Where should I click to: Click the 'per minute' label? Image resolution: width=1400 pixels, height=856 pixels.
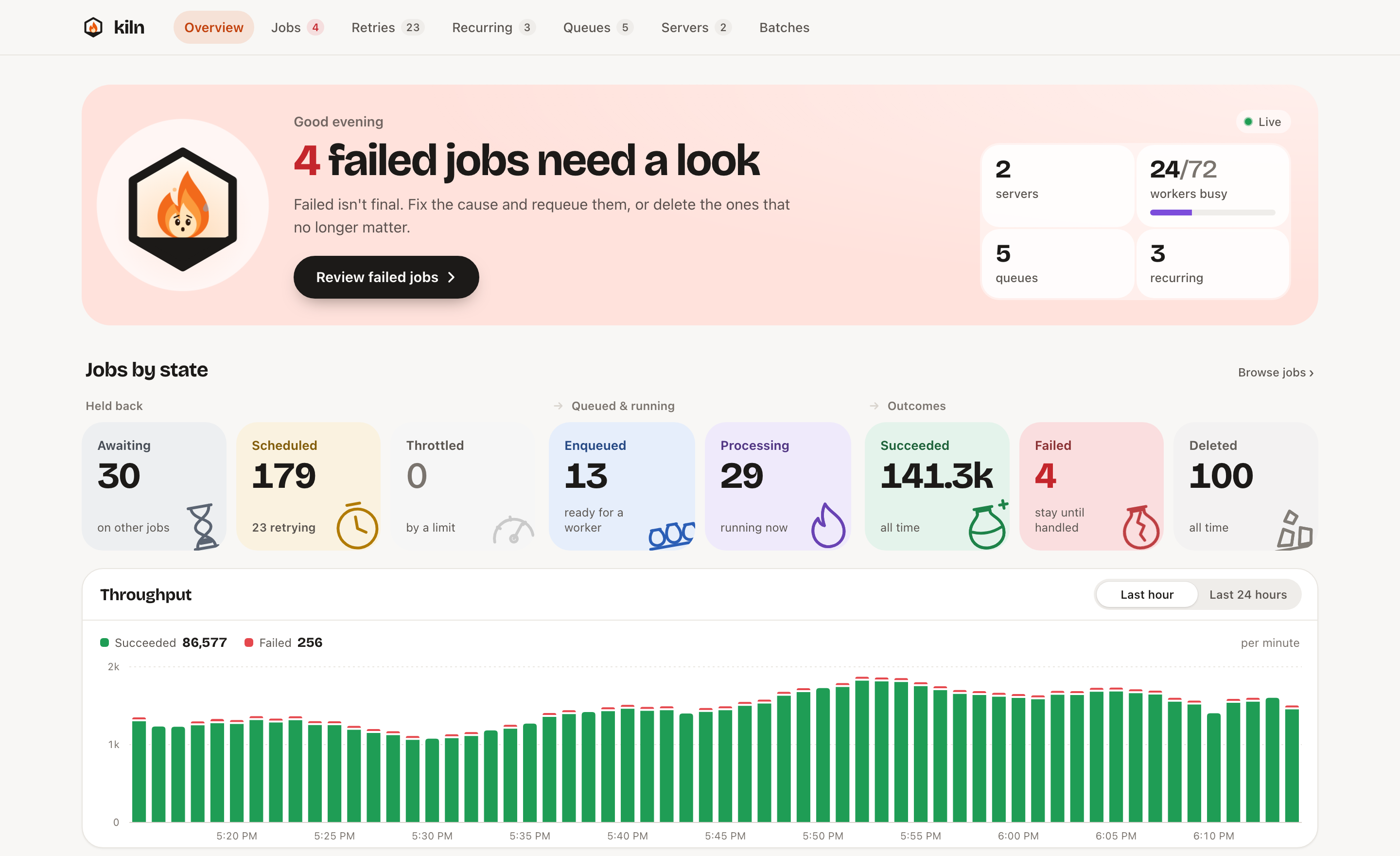pos(1270,642)
